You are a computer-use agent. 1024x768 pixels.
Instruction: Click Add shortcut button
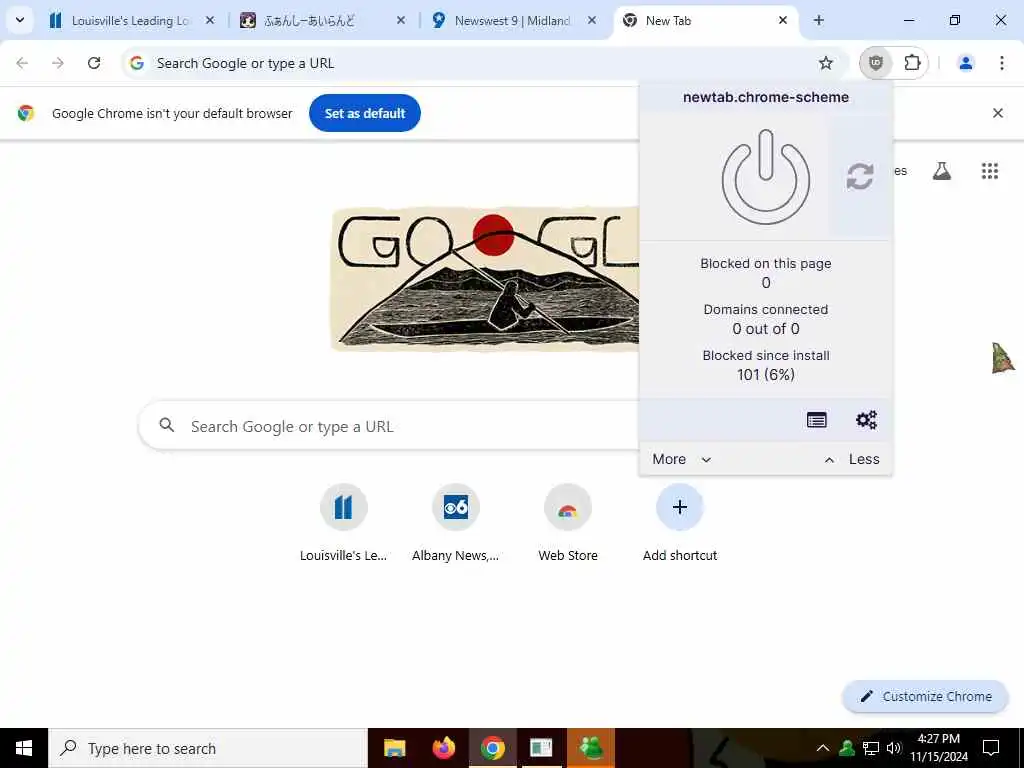(x=680, y=524)
